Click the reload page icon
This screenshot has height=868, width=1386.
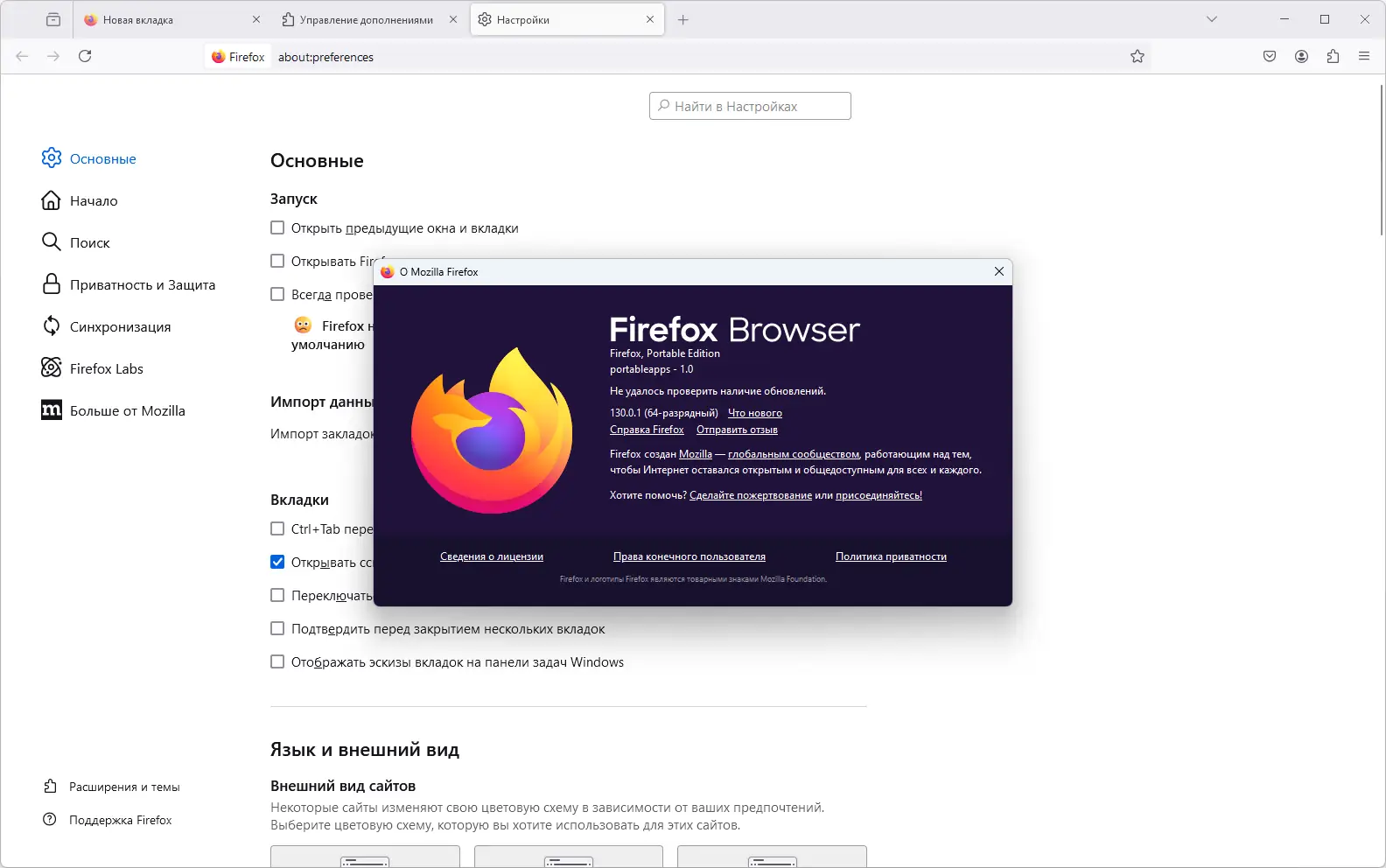[85, 56]
